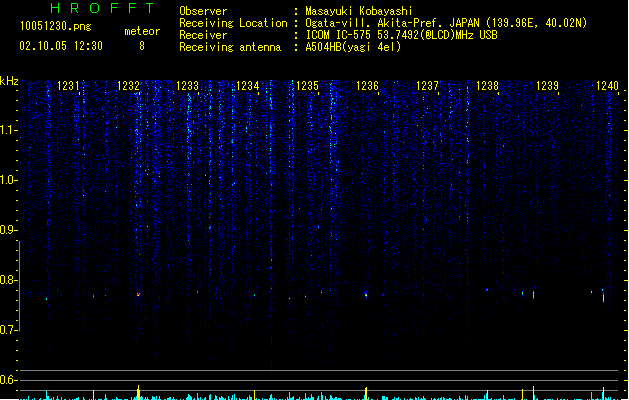
Task: Click the 1234 time marker
Action: (x=248, y=86)
